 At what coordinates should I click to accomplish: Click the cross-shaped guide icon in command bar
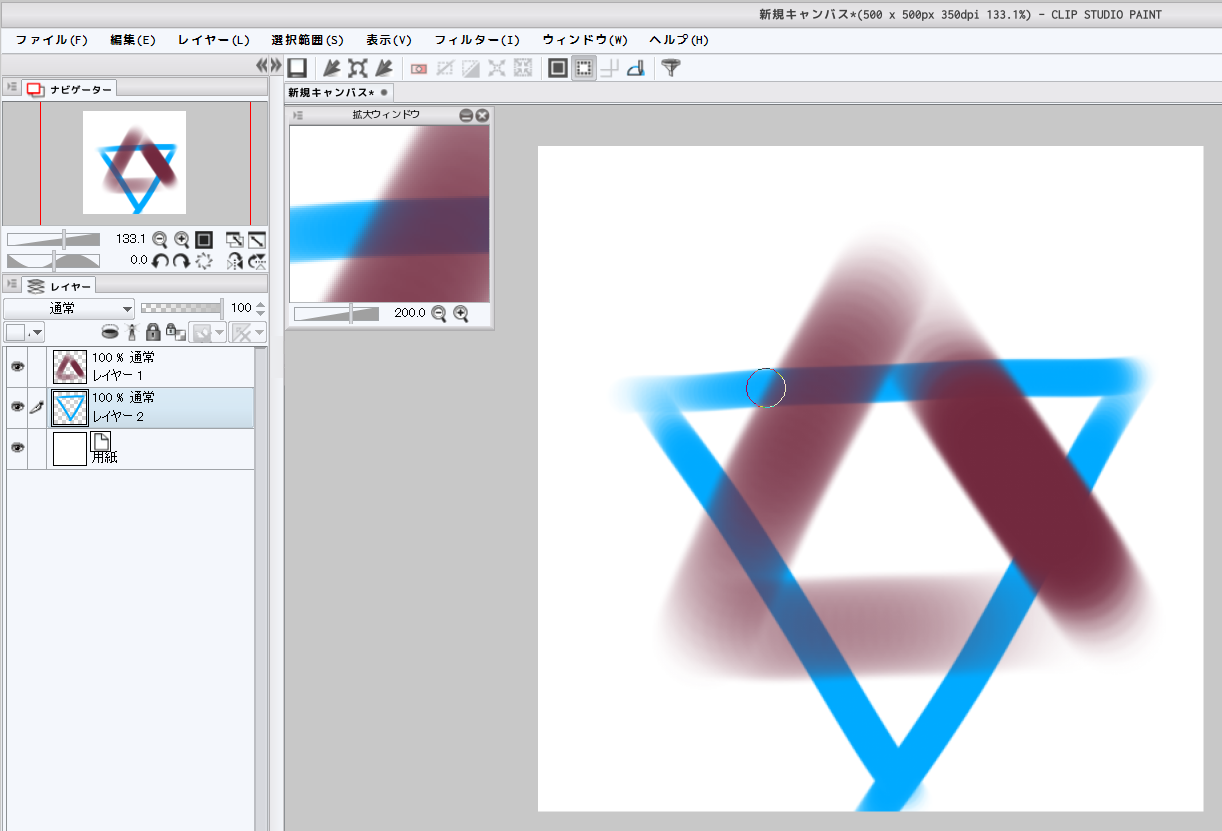tap(609, 68)
